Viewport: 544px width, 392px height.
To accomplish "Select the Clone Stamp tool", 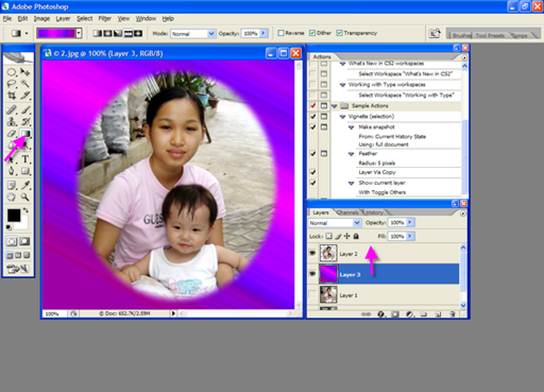I will [11, 122].
